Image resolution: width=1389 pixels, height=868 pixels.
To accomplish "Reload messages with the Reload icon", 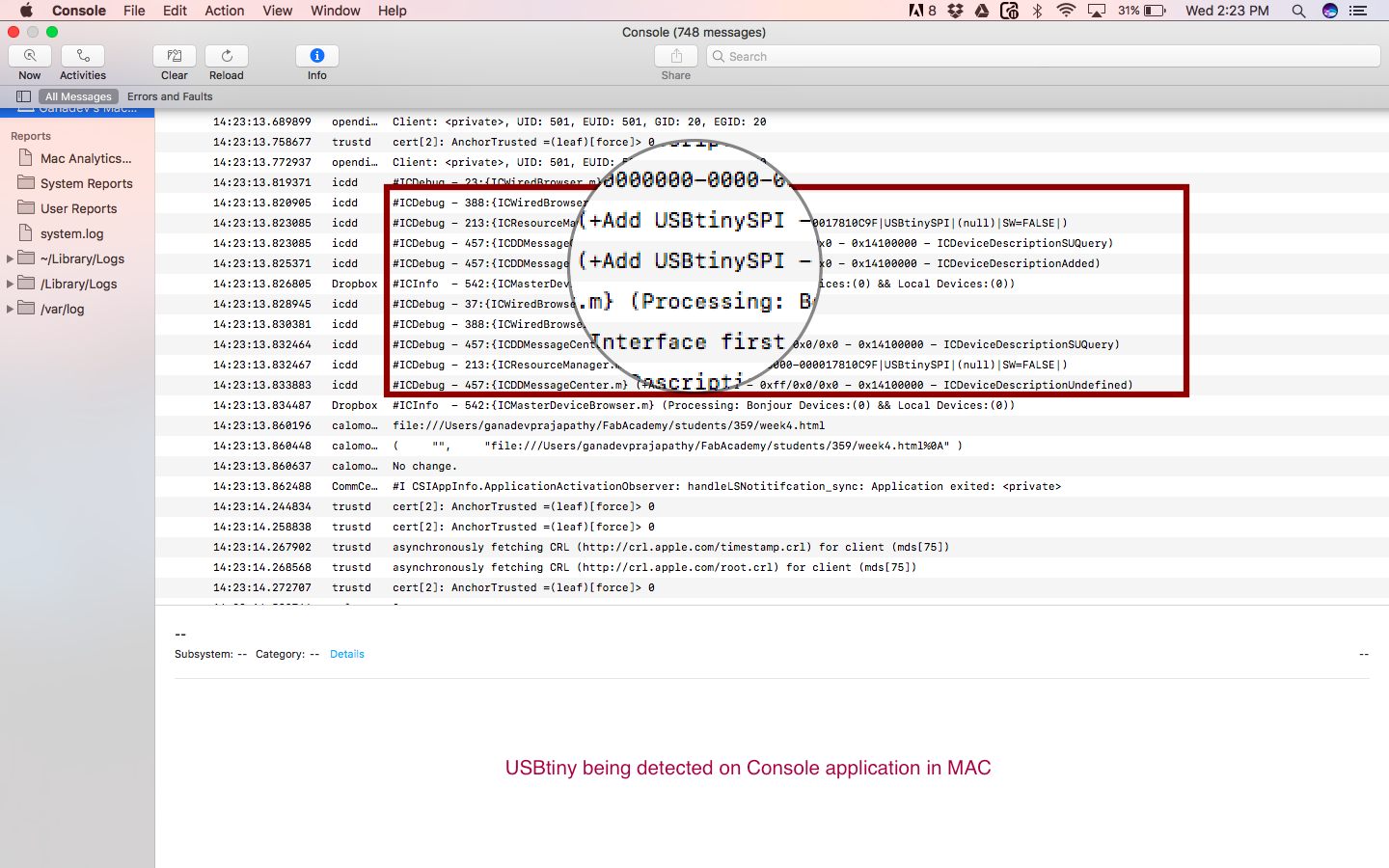I will tap(227, 56).
